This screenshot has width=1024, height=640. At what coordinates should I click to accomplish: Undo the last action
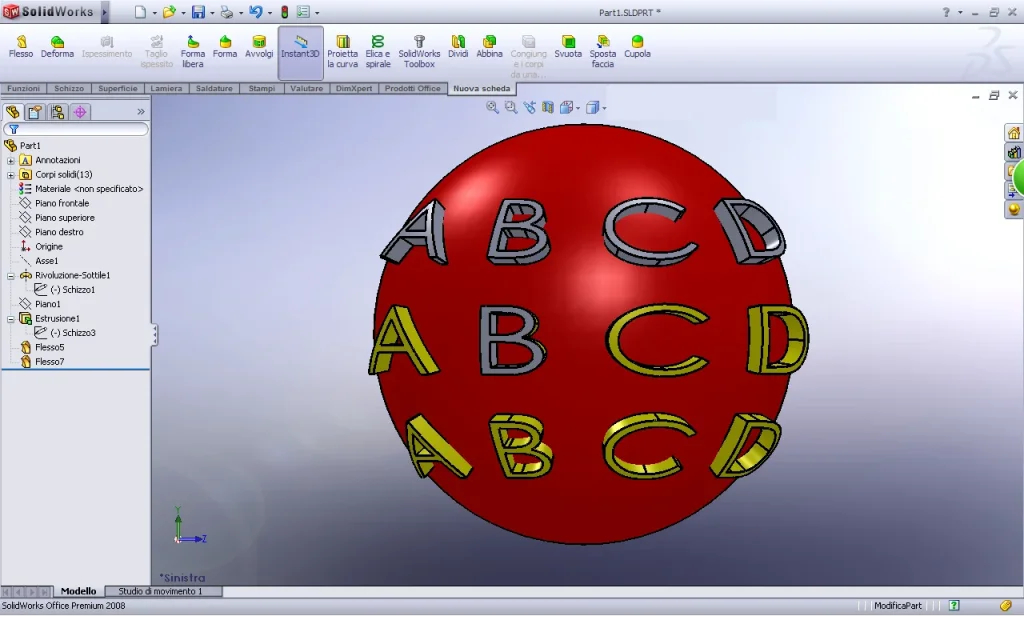coord(256,12)
